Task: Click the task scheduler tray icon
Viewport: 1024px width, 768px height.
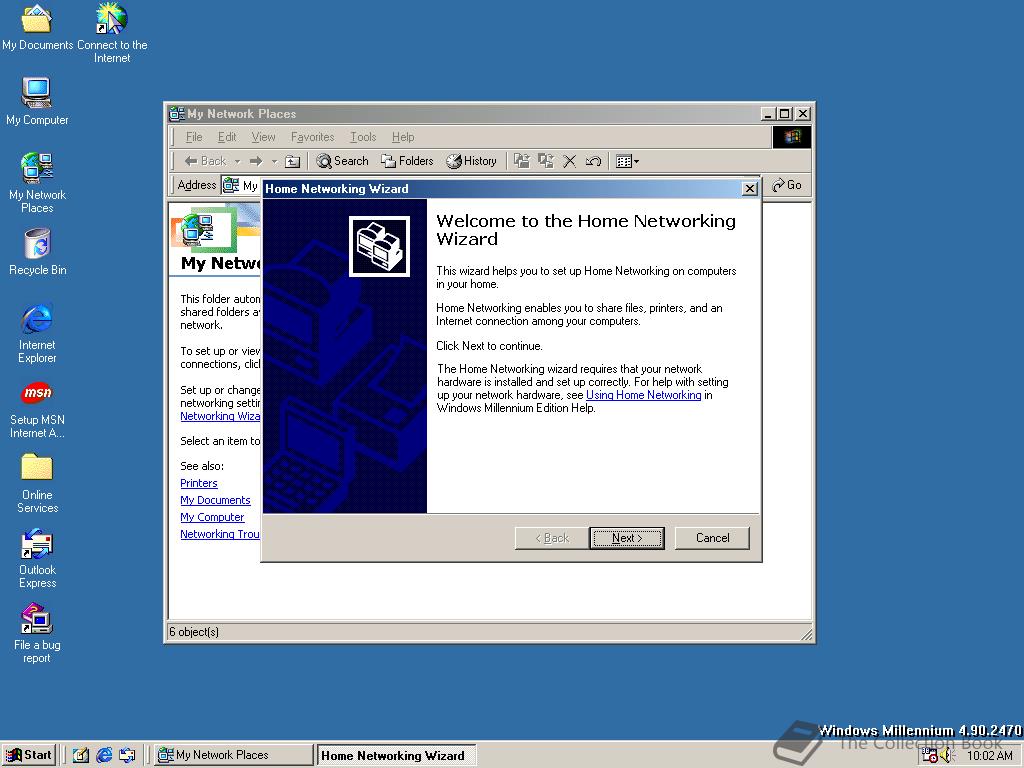Action: click(x=930, y=755)
